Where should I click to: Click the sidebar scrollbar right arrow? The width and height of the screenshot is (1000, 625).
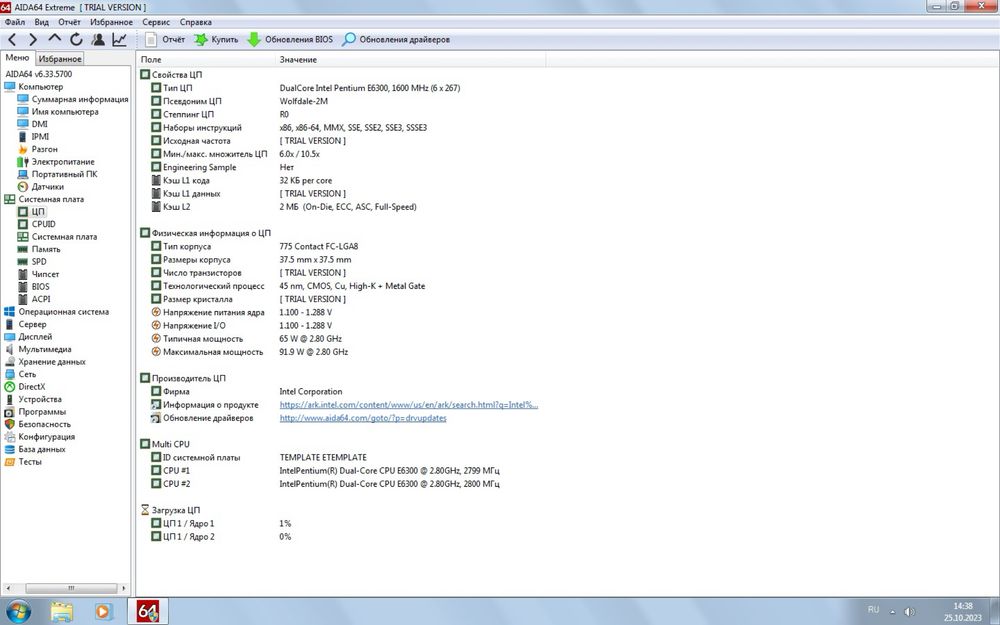tap(123, 588)
